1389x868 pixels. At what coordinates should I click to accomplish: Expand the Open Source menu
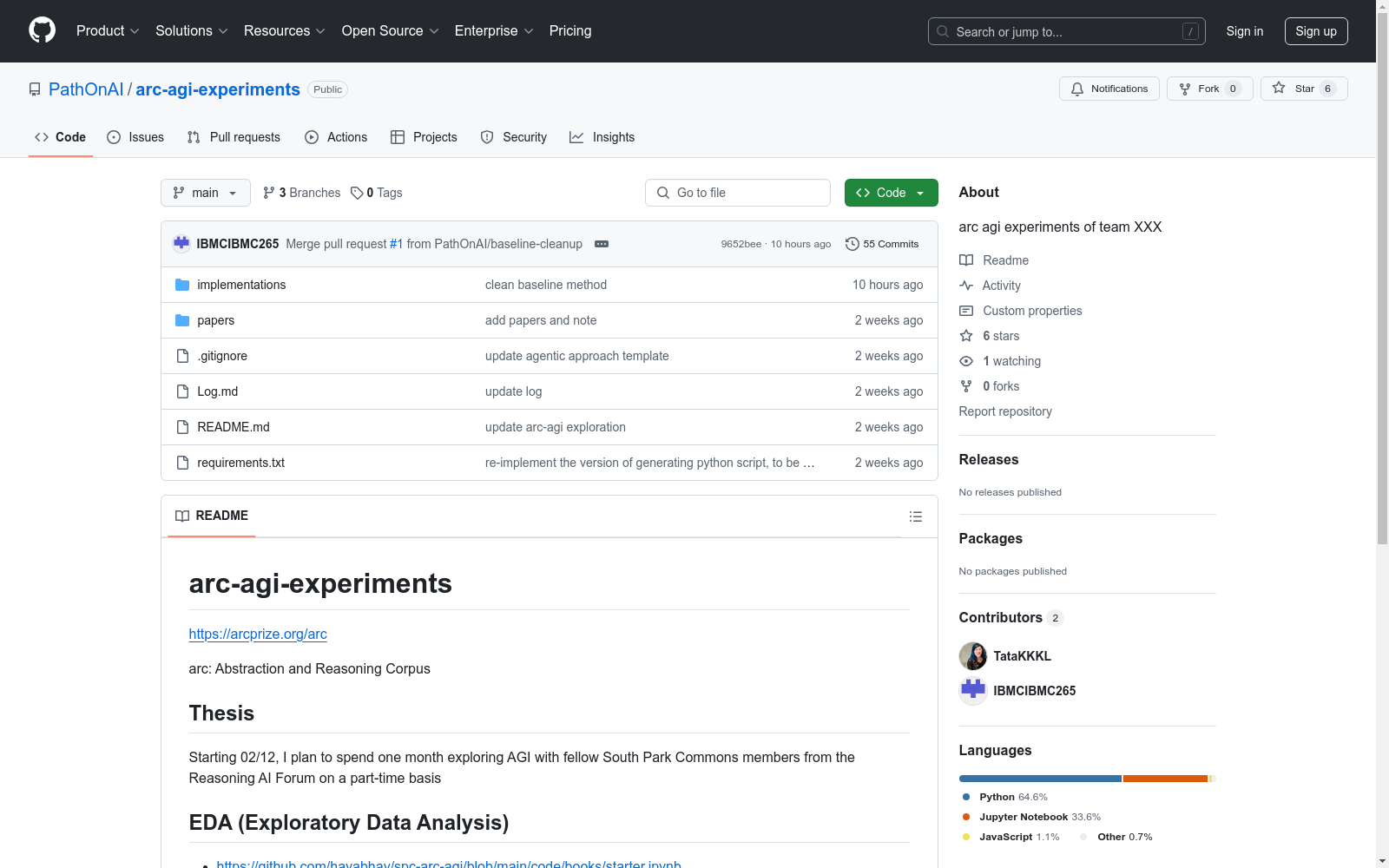[391, 30]
